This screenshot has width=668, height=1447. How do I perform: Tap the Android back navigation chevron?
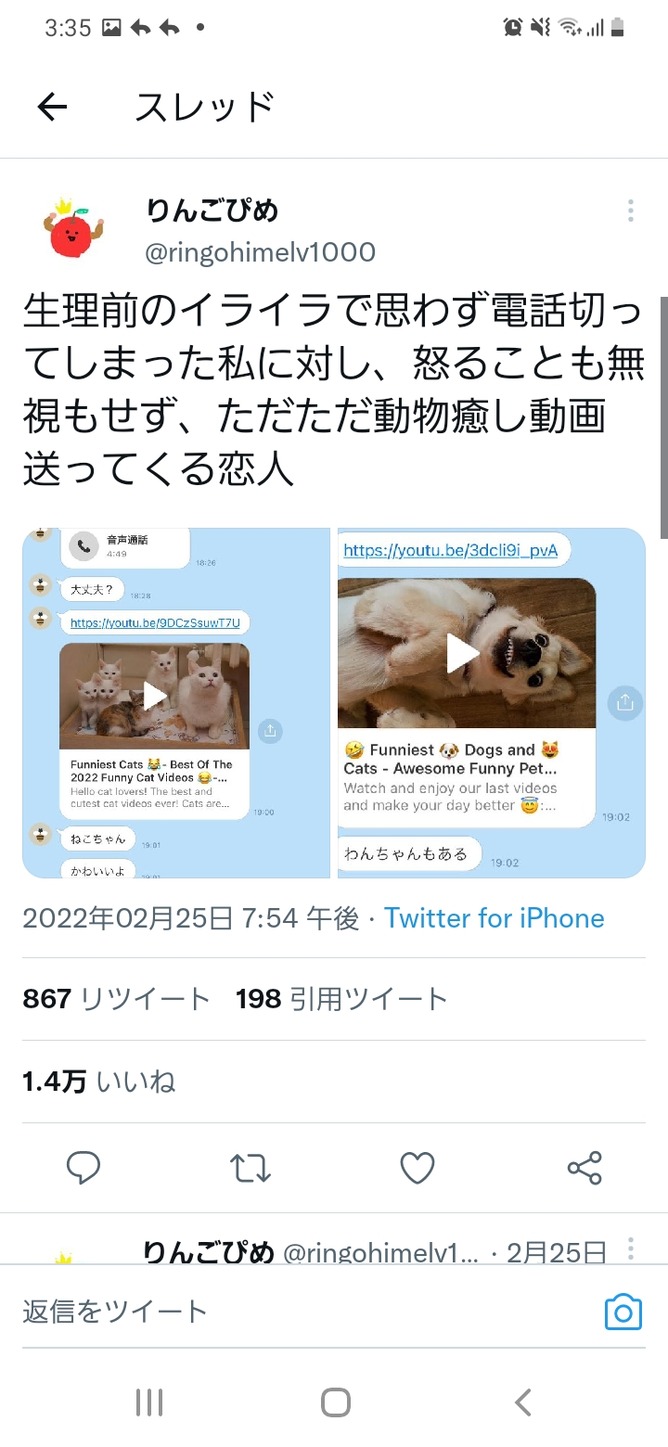coord(522,1402)
